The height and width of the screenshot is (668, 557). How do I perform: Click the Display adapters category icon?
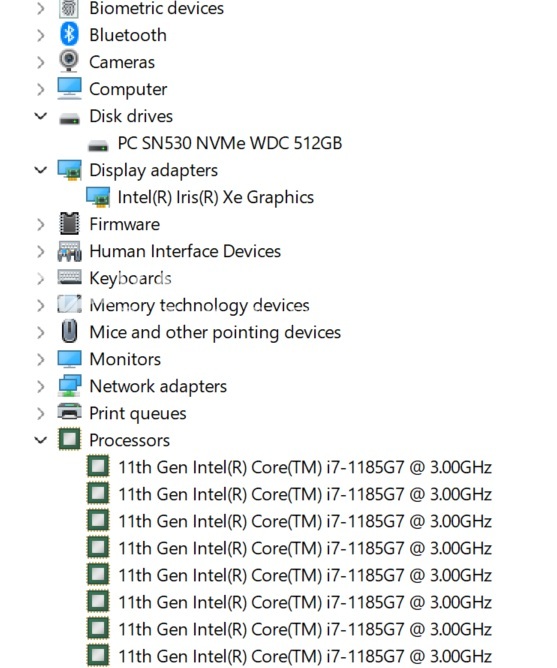[69, 170]
